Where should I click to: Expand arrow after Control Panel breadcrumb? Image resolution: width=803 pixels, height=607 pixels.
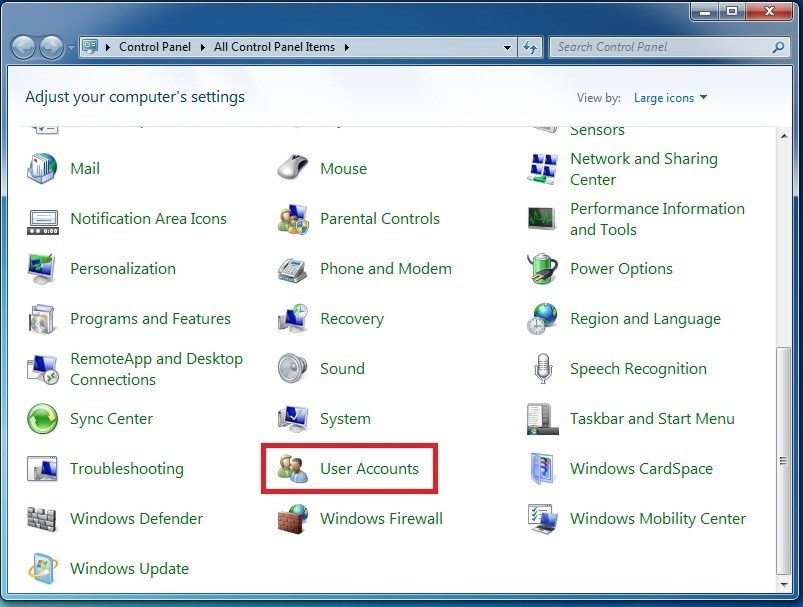(203, 47)
